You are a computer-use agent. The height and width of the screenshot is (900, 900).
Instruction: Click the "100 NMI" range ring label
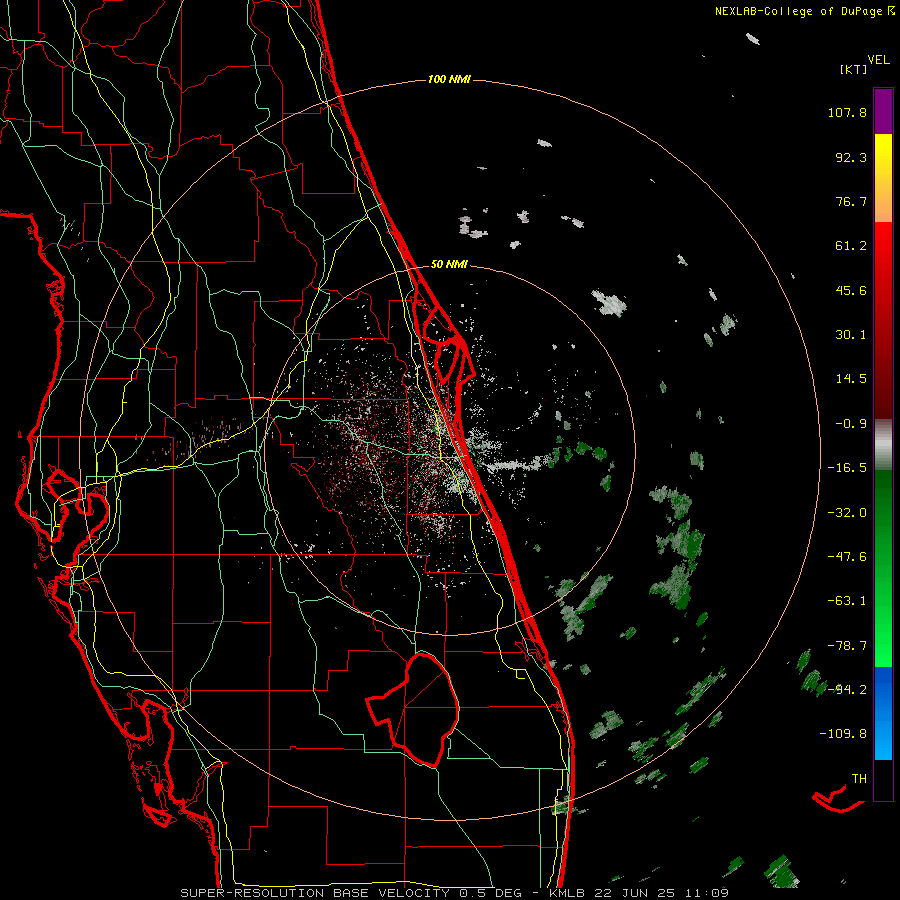tap(449, 79)
